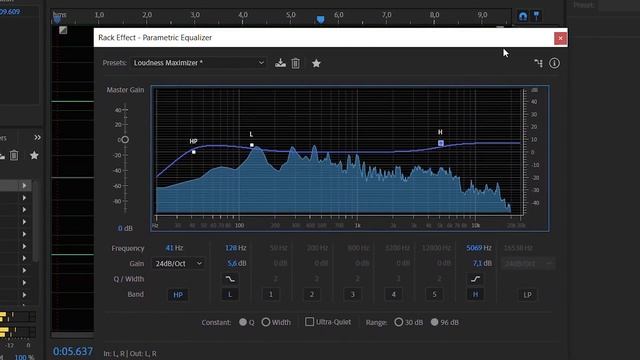Image resolution: width=640 pixels, height=360 pixels.
Task: Click the playhead marker on the timeline ruler
Action: pos(320,20)
